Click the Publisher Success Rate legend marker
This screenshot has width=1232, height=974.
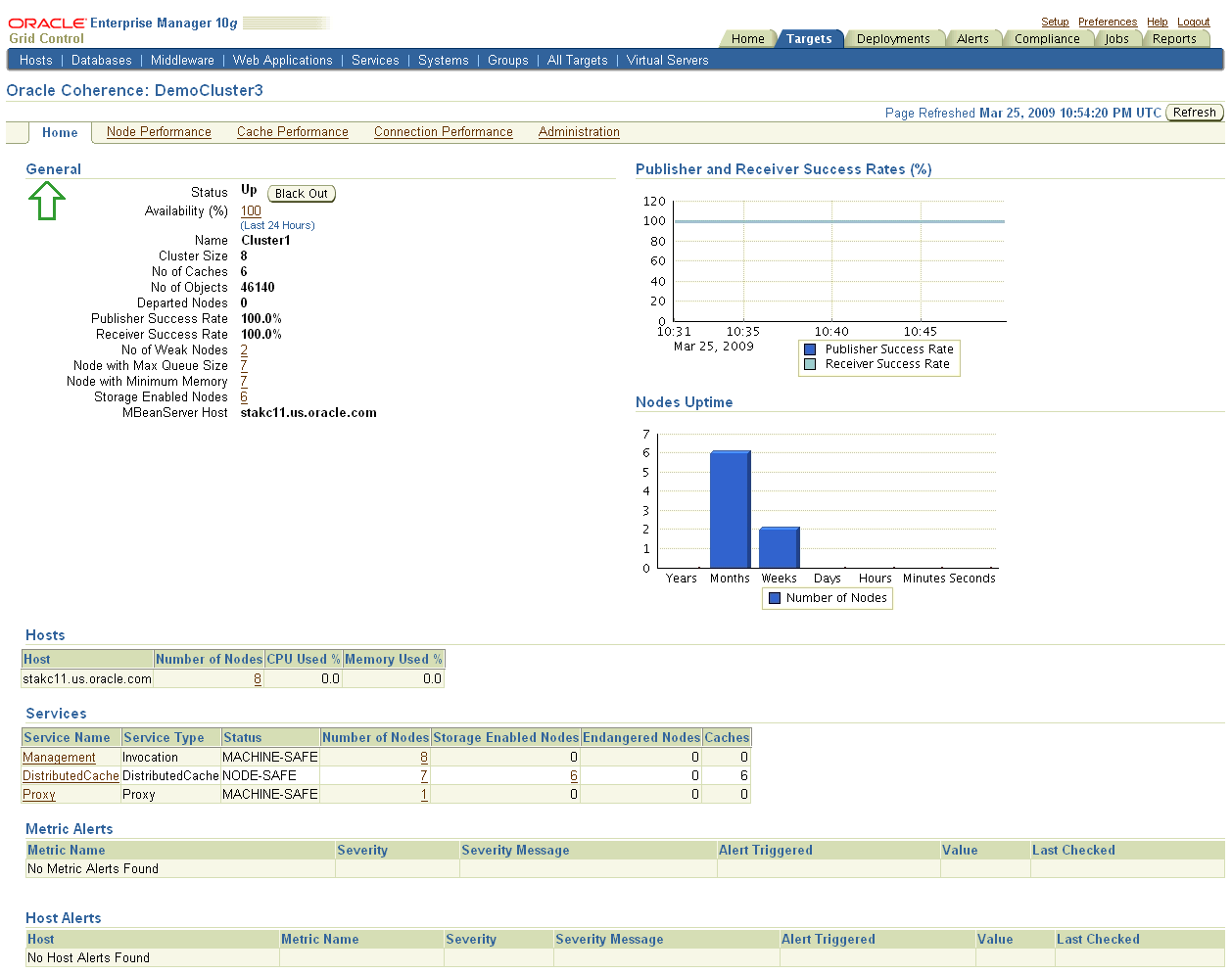(x=809, y=348)
